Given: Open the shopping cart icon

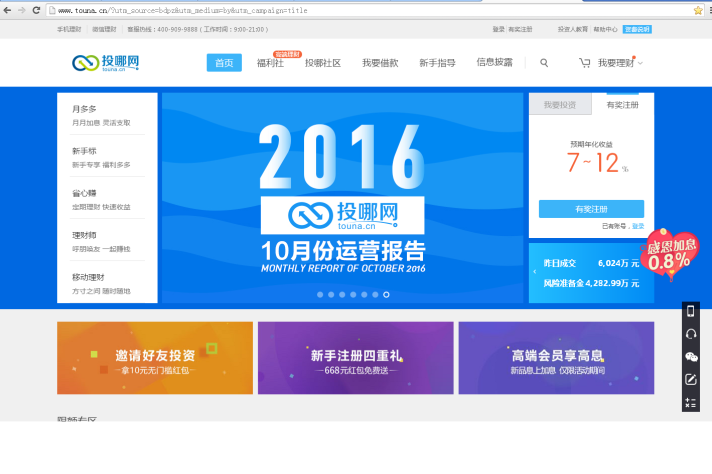Looking at the screenshot, I should pyautogui.click(x=584, y=63).
